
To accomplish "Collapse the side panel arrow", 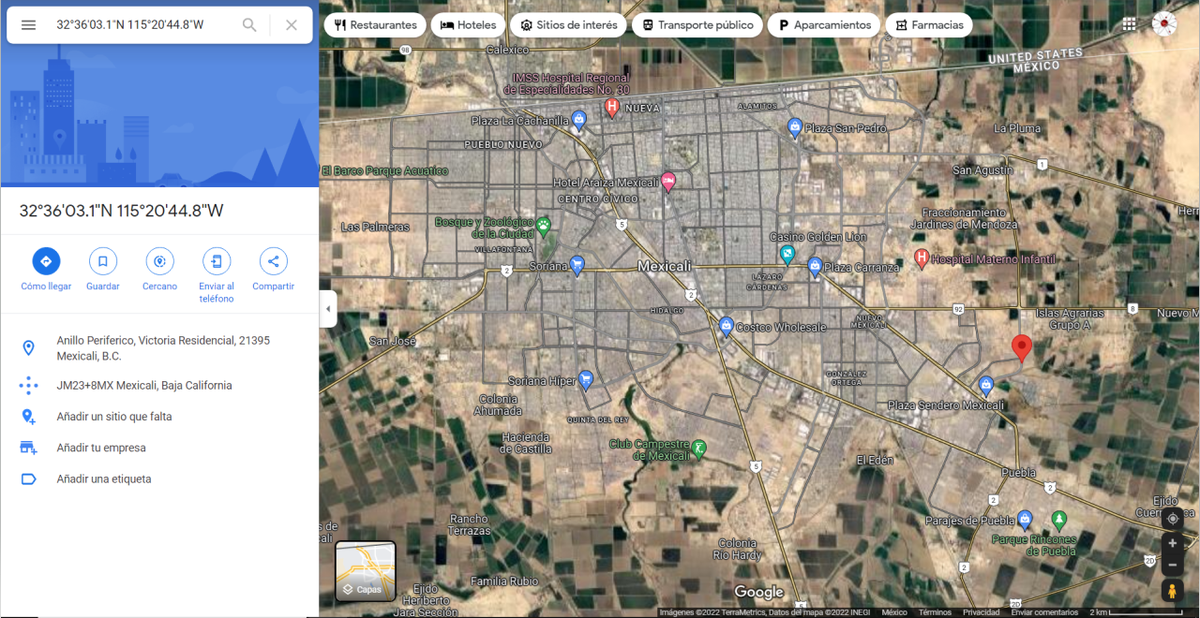I will tap(327, 309).
